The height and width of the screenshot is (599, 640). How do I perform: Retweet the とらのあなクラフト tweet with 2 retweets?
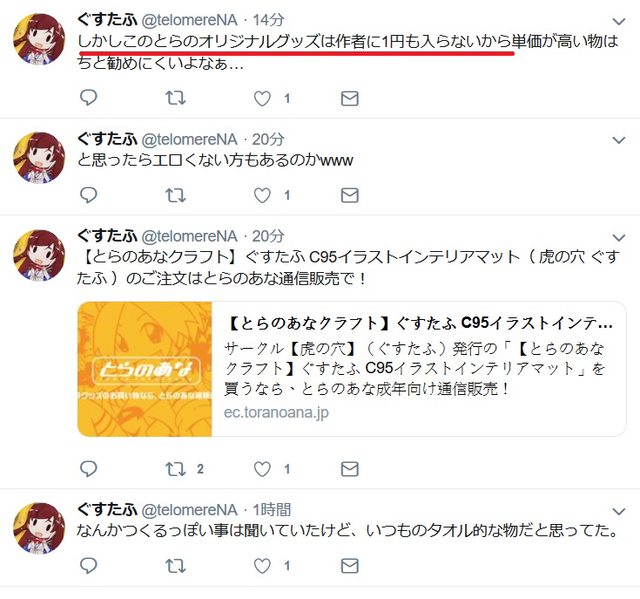(x=176, y=469)
